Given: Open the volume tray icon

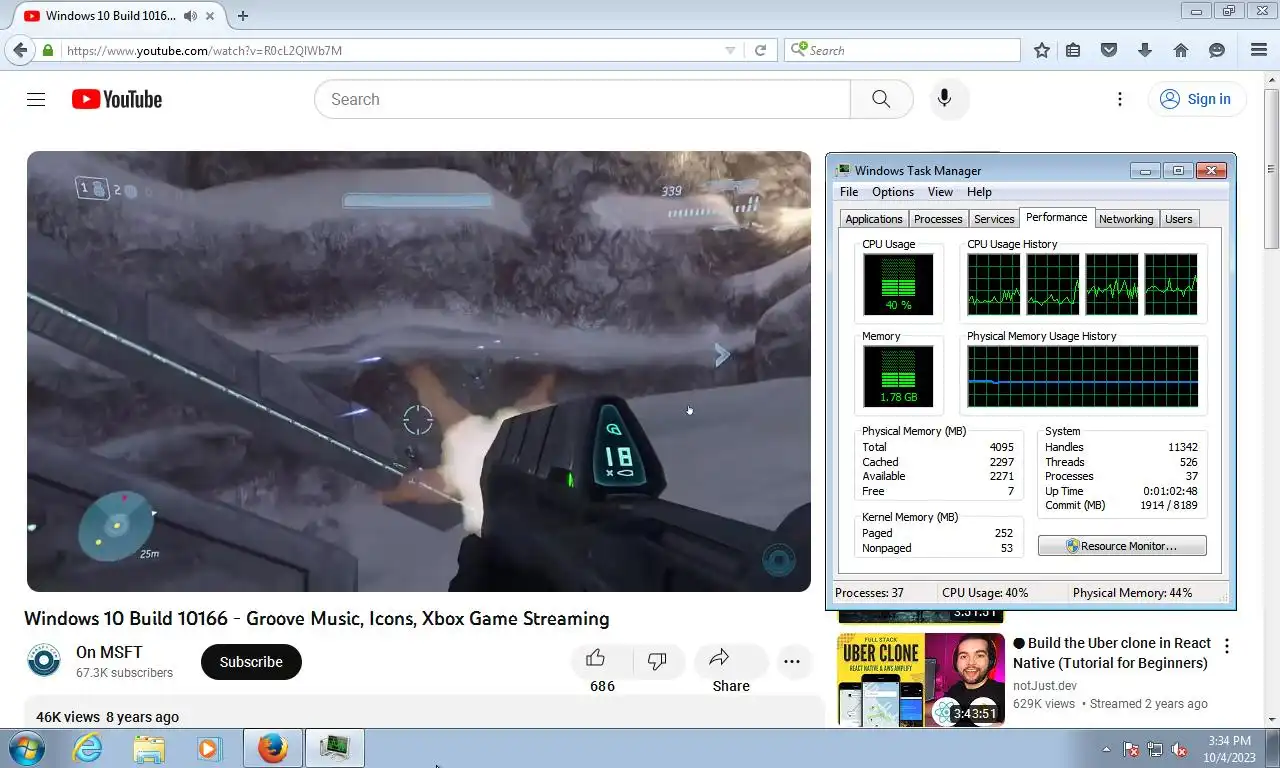Looking at the screenshot, I should (x=1179, y=749).
